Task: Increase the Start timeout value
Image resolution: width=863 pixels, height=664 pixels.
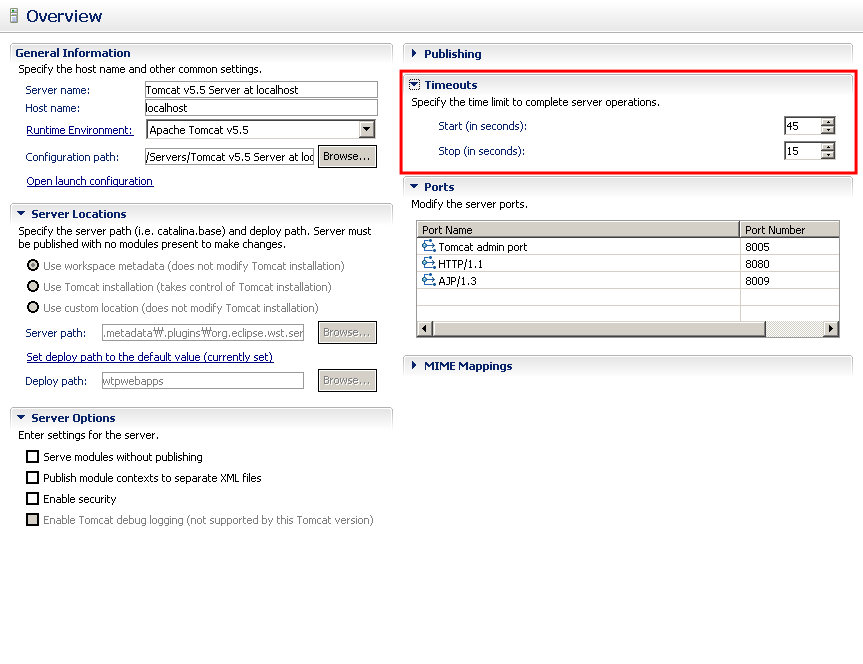Action: pos(828,122)
